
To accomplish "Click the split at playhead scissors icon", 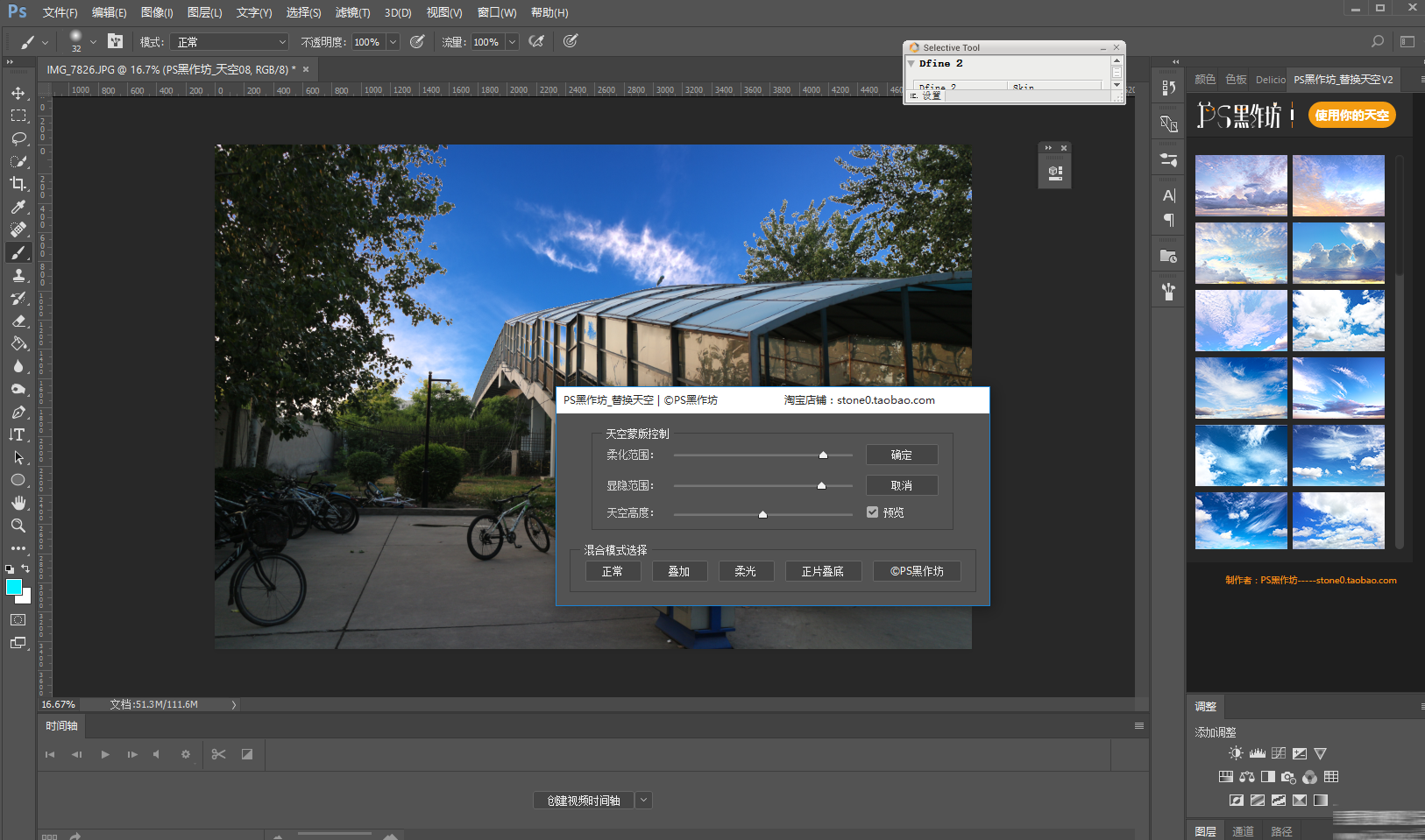I will (x=219, y=754).
